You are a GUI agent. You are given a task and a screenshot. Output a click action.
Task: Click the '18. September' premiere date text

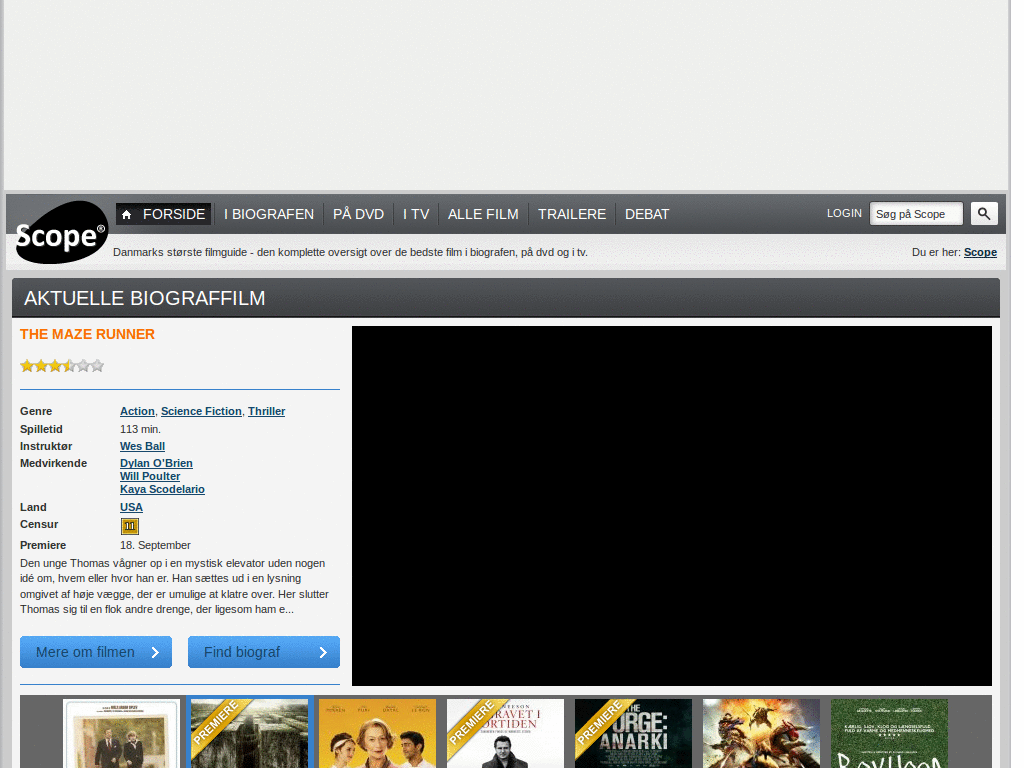coord(155,545)
